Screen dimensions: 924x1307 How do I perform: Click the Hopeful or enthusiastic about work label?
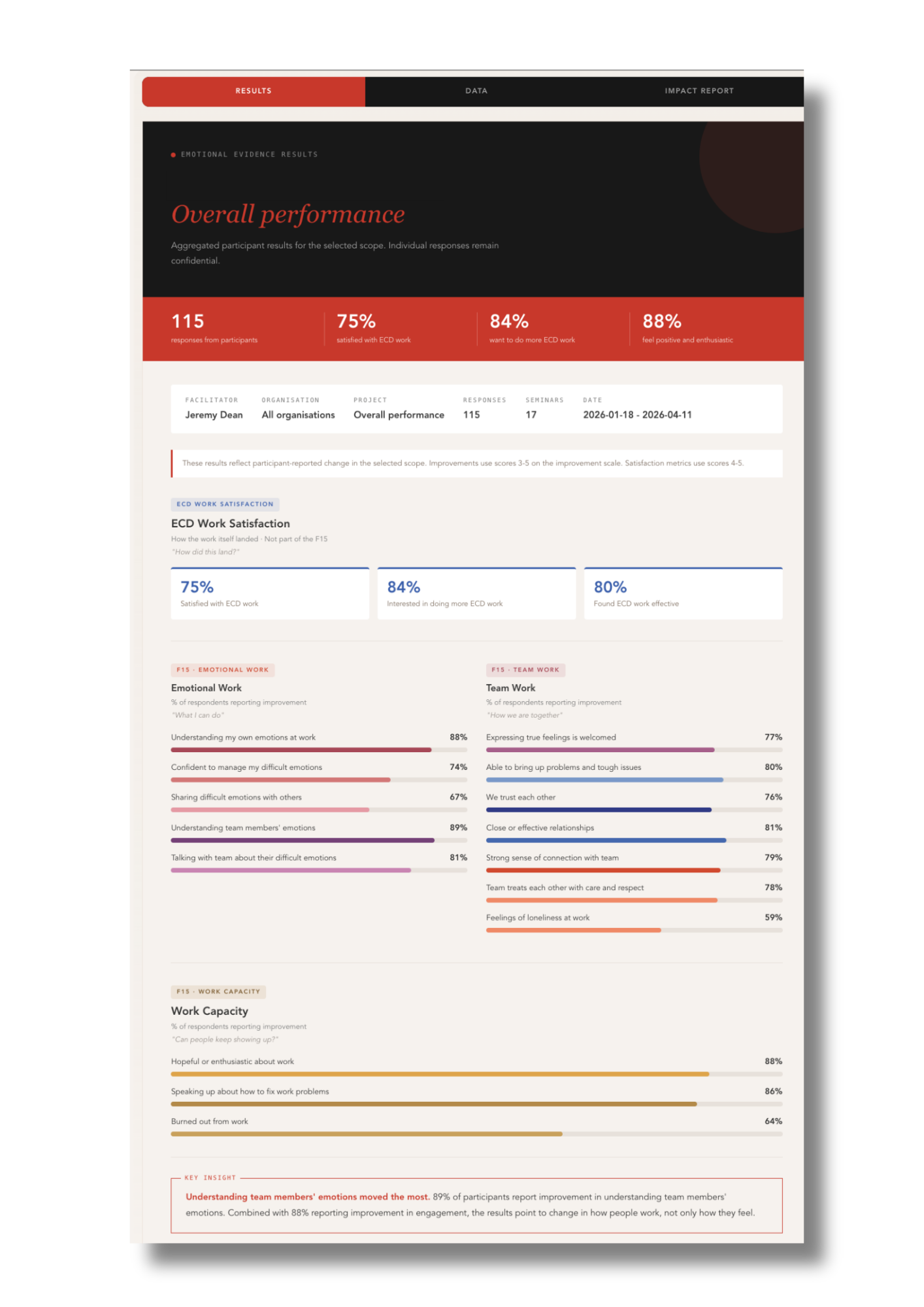click(x=233, y=1061)
